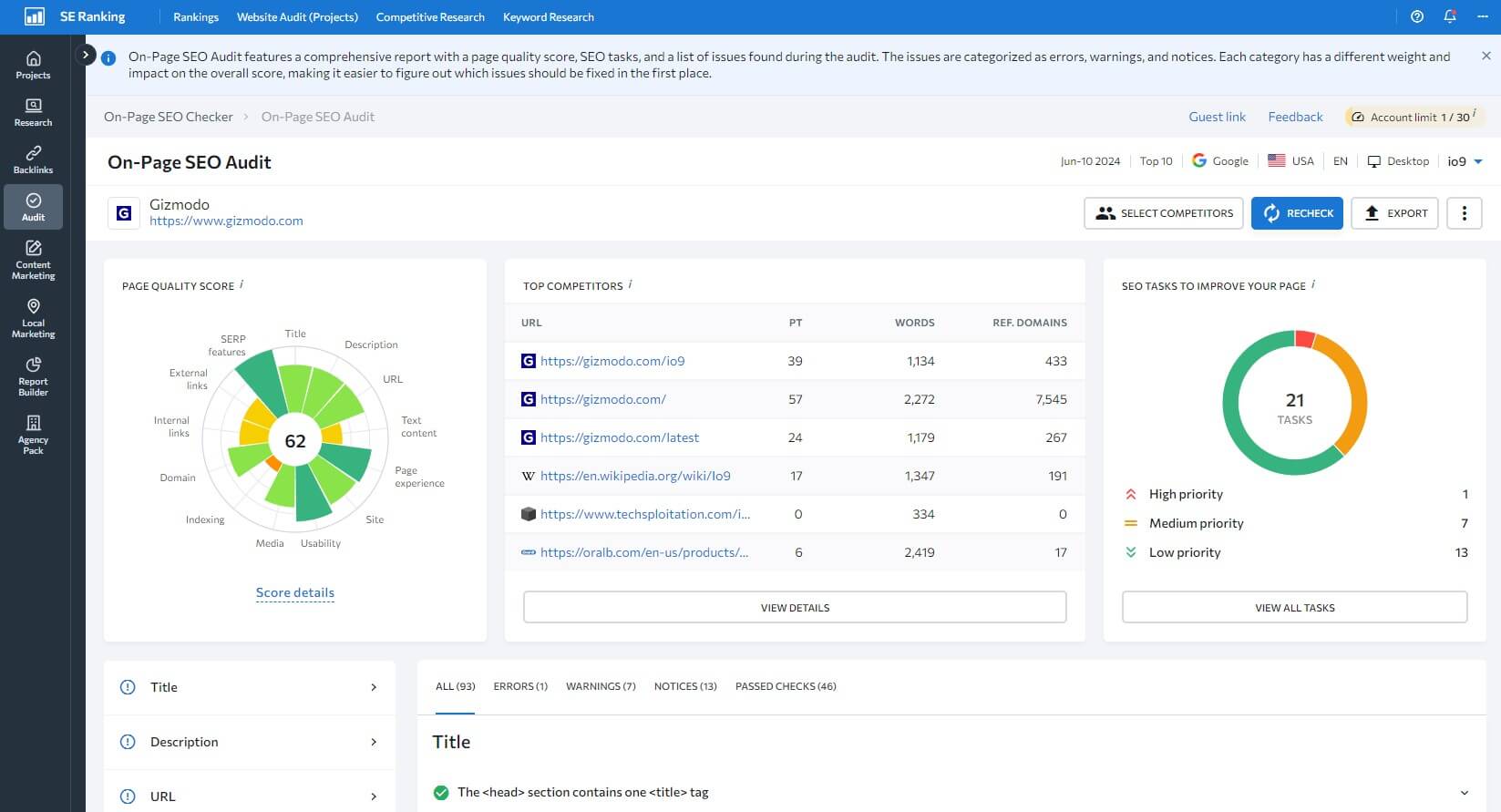Image resolution: width=1501 pixels, height=812 pixels.
Task: Open the three-dot more options menu
Action: (x=1465, y=213)
